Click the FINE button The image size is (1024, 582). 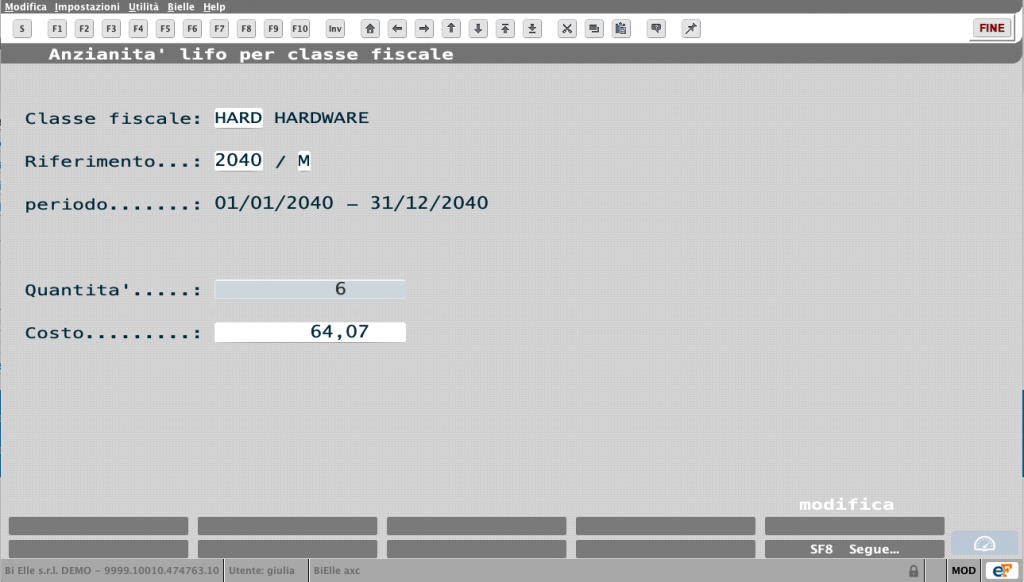(x=991, y=29)
